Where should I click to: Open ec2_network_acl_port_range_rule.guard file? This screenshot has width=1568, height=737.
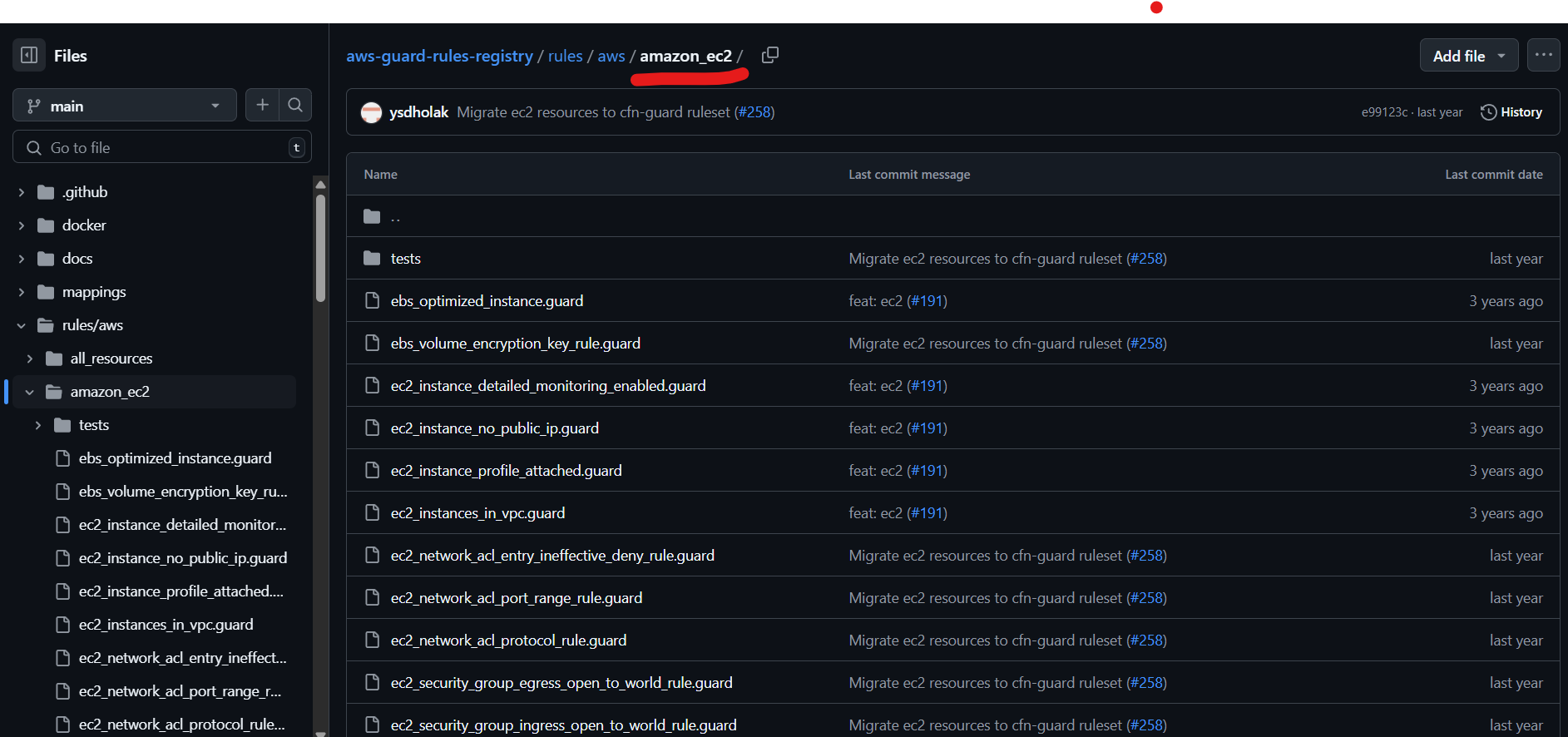pyautogui.click(x=517, y=598)
